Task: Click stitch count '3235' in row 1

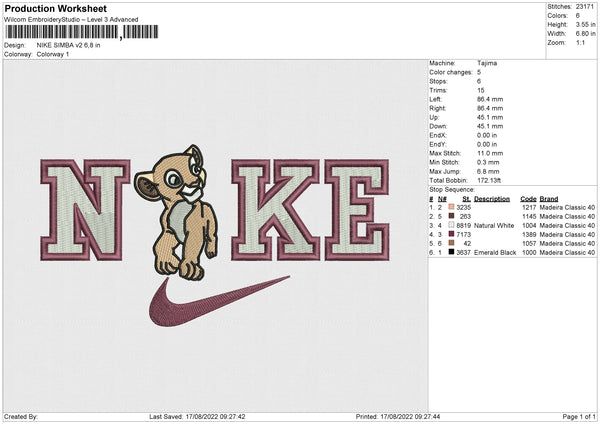Action: pos(463,207)
